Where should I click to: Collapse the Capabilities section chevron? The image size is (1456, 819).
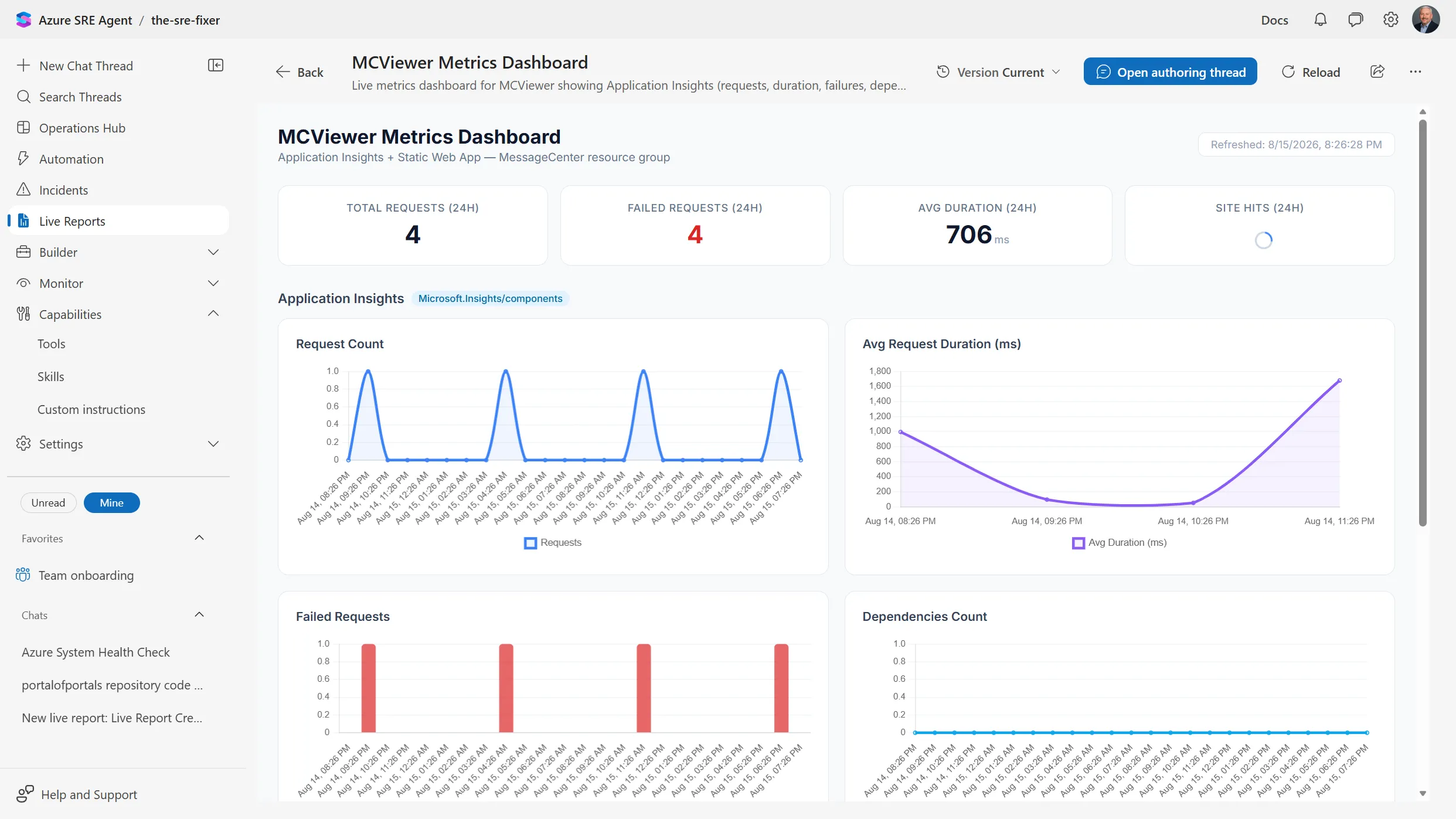pyautogui.click(x=213, y=313)
